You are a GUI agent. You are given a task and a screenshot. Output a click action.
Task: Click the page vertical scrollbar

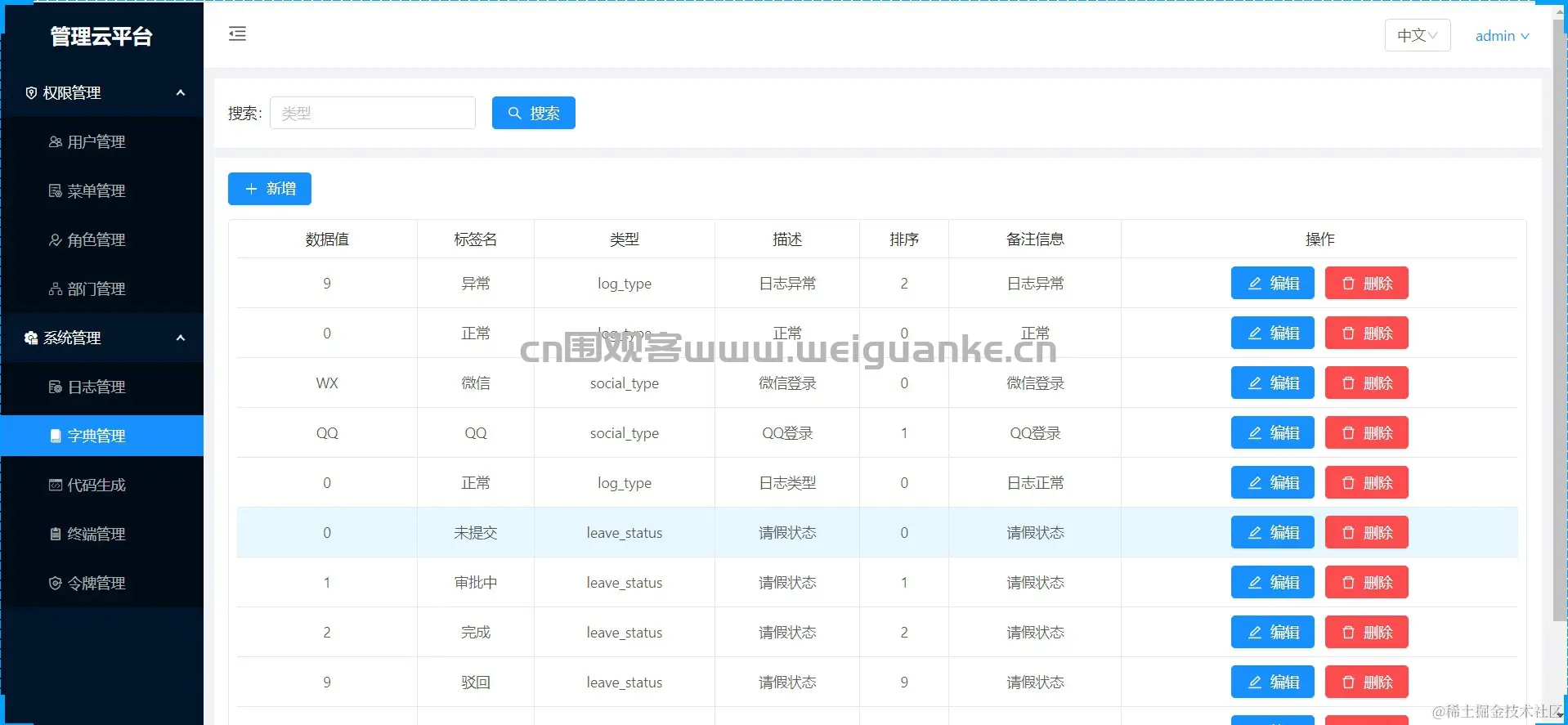coord(1559,319)
